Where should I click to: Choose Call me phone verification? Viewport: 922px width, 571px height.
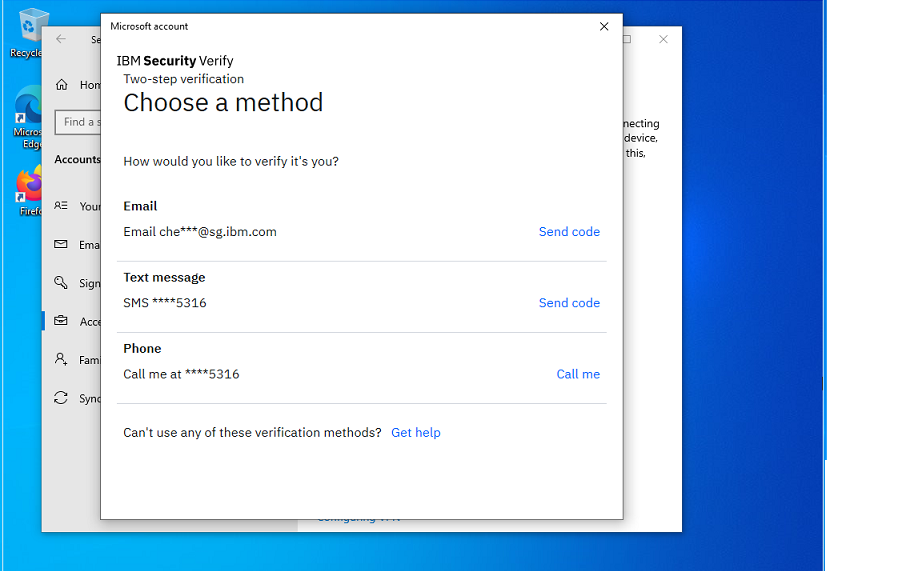coord(577,374)
